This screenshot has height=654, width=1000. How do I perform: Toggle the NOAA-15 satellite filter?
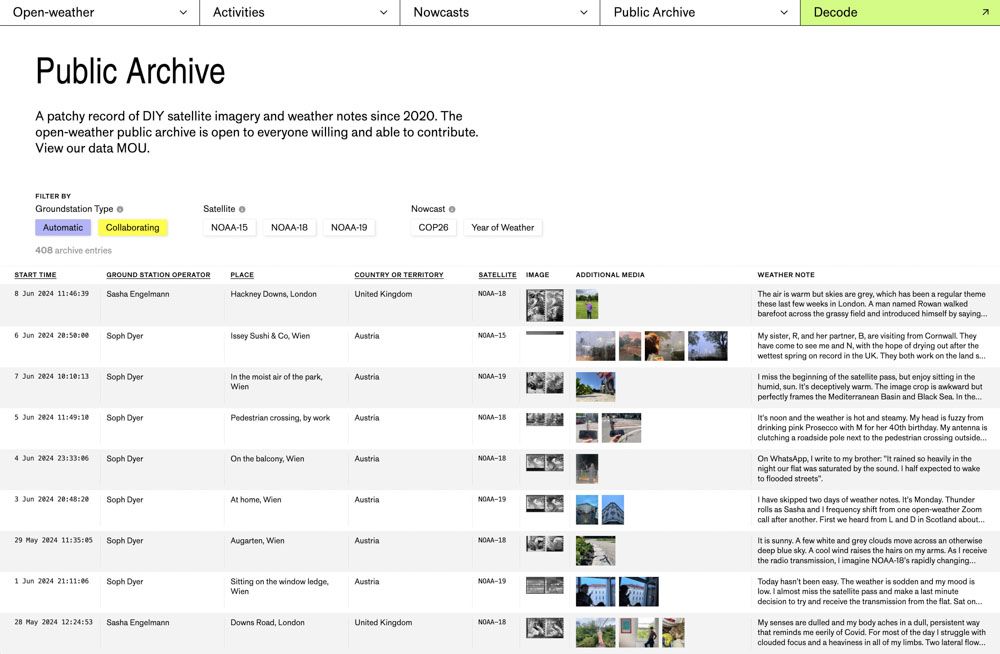click(229, 228)
